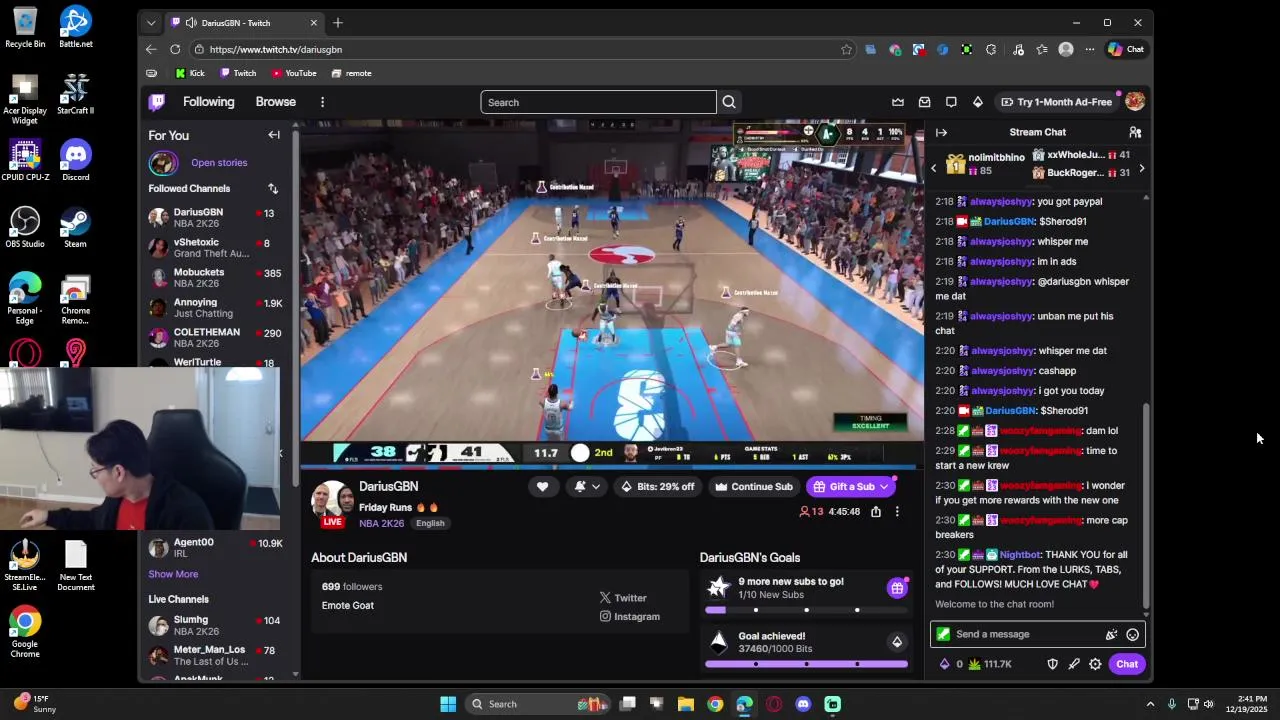The height and width of the screenshot is (720, 1280).
Task: Open the Copilot Chat button
Action: (1126, 49)
